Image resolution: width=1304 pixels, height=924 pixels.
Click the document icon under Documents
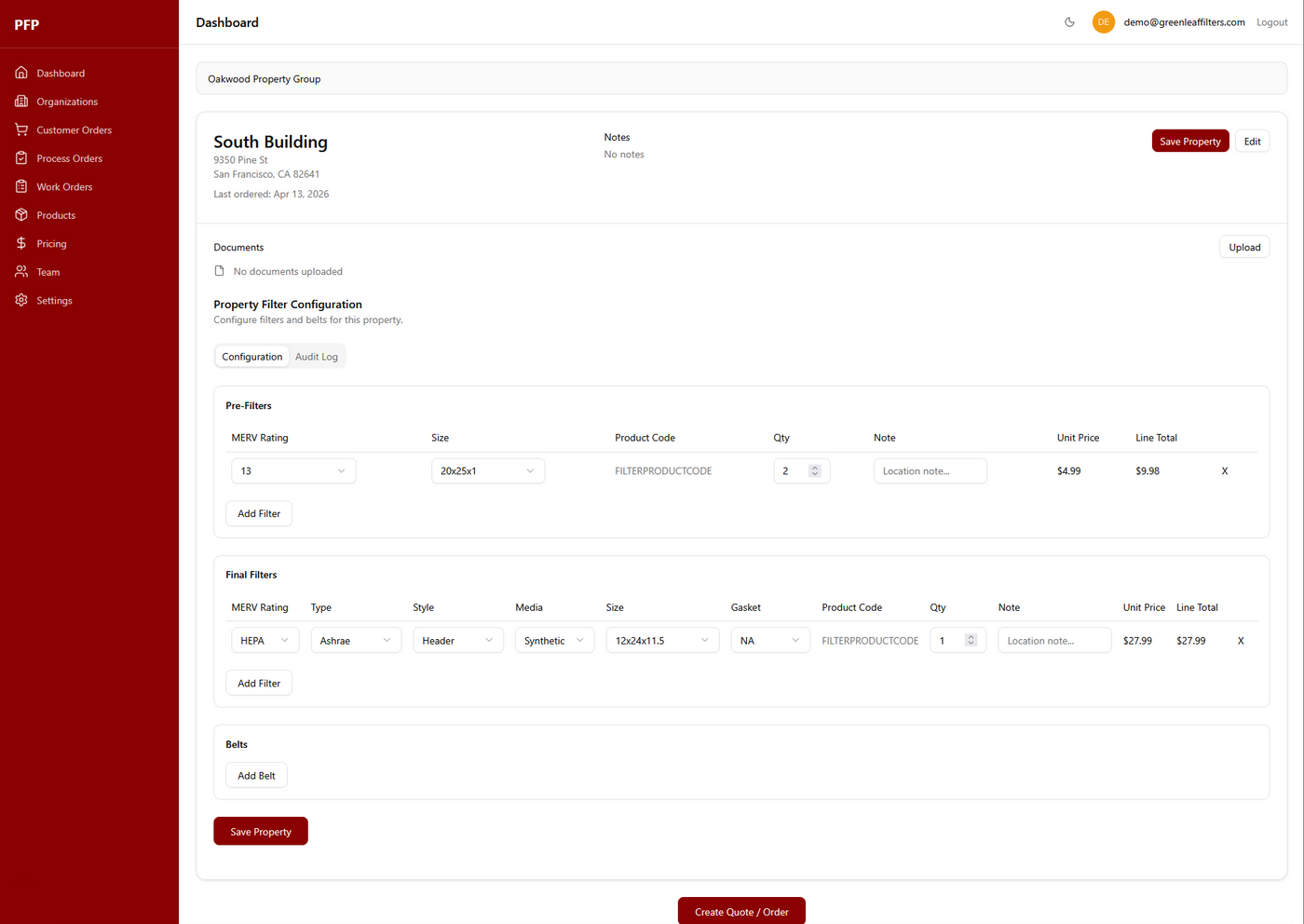point(220,271)
